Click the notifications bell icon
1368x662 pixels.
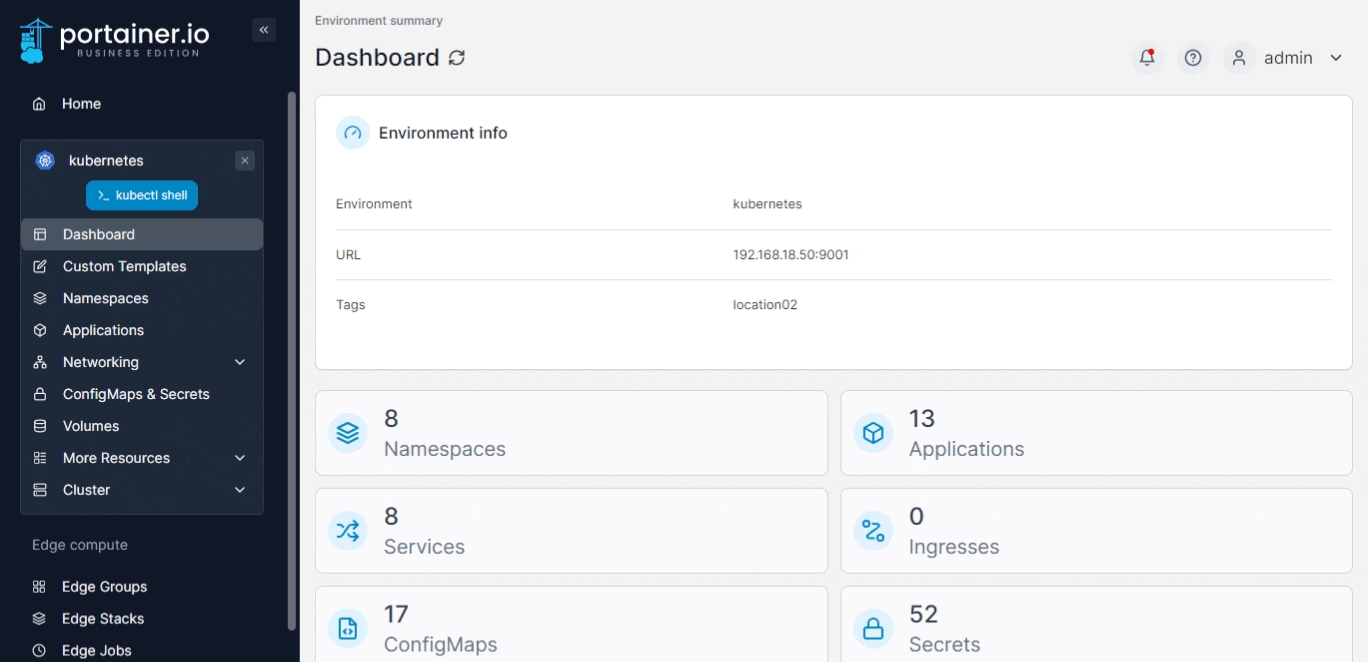click(x=1147, y=58)
